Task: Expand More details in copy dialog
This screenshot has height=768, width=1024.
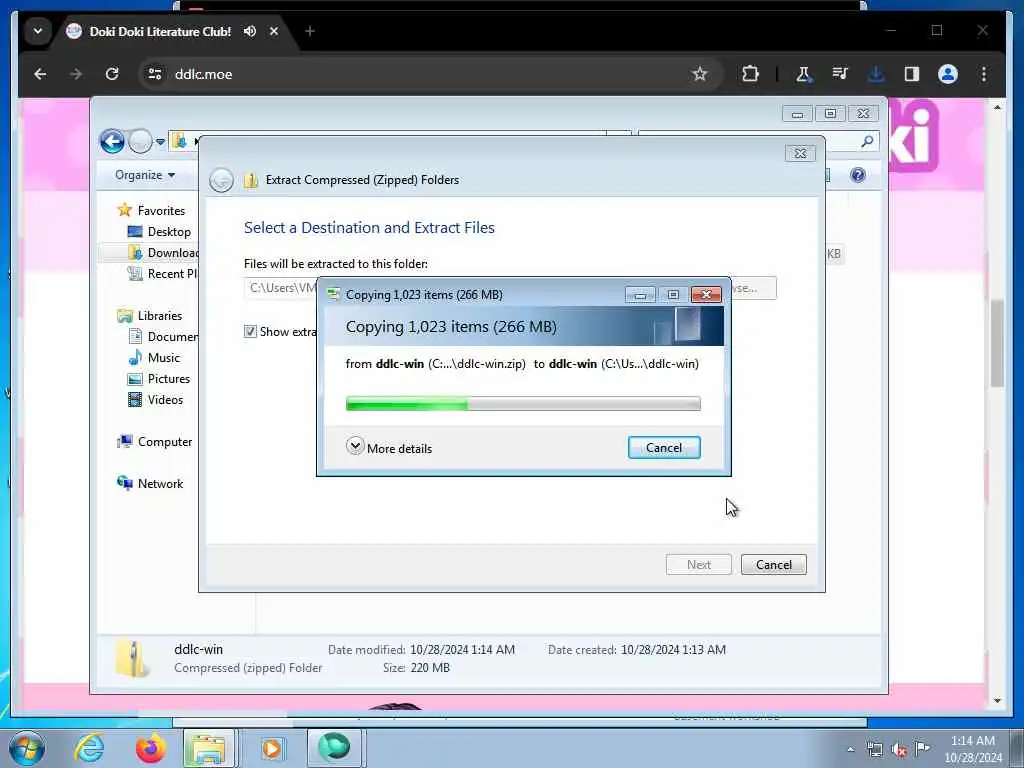Action: (x=389, y=448)
